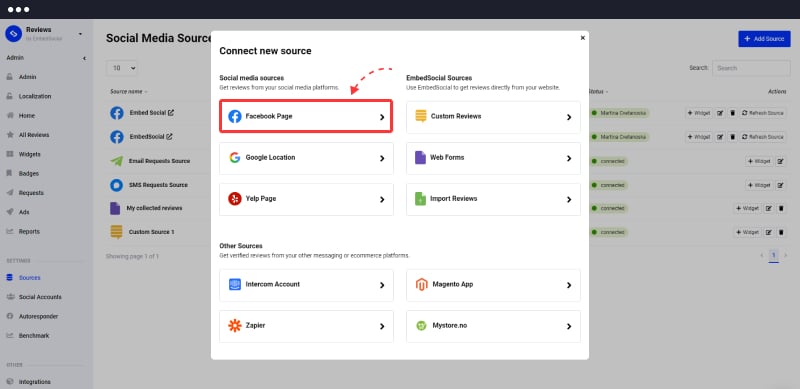This screenshot has width=800, height=389.
Task: Edit the Embed Social source via pencil icon
Action: (720, 113)
